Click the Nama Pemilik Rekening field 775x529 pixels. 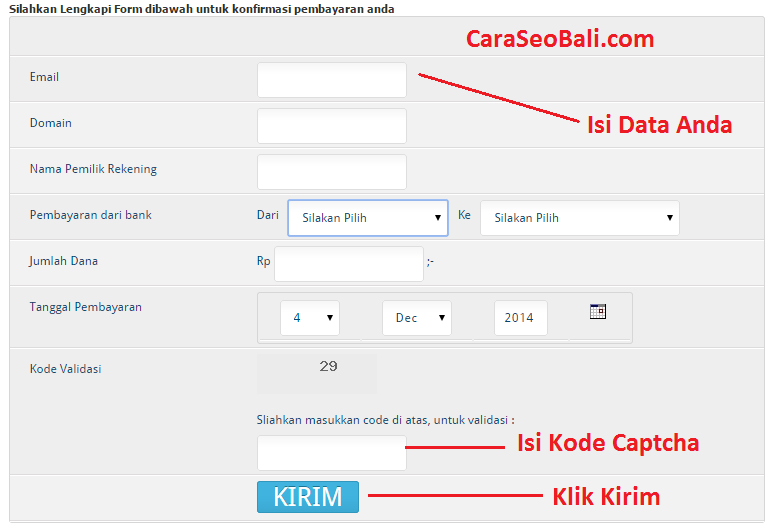[x=331, y=172]
